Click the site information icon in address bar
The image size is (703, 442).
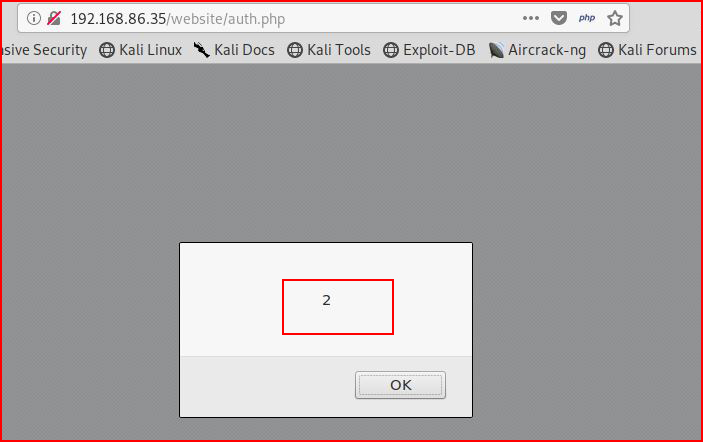pyautogui.click(x=34, y=18)
